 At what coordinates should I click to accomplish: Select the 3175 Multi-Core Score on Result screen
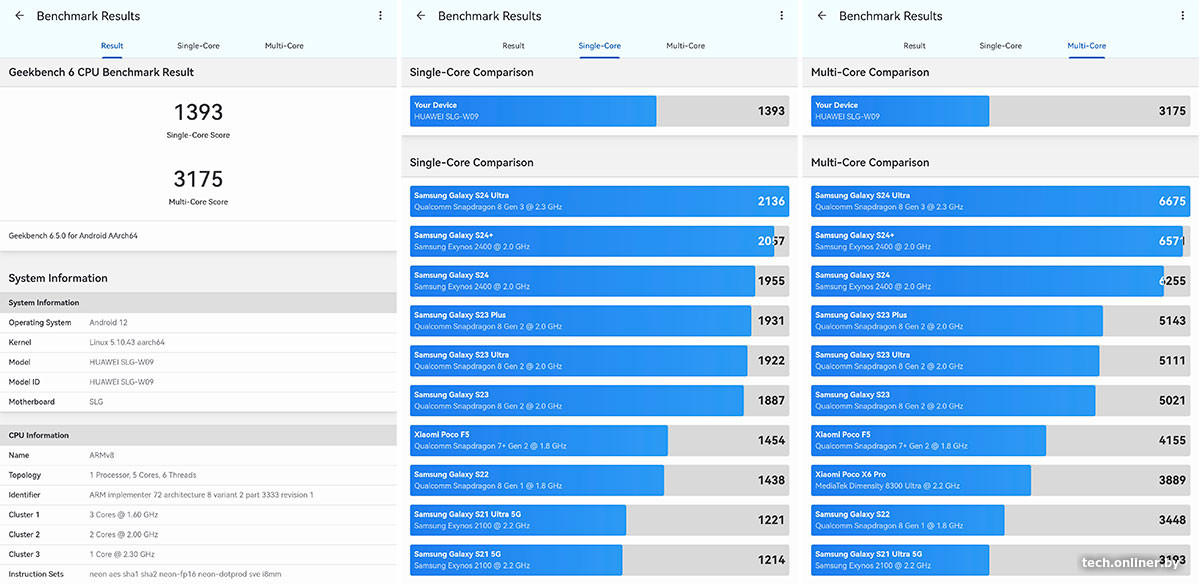[x=198, y=180]
